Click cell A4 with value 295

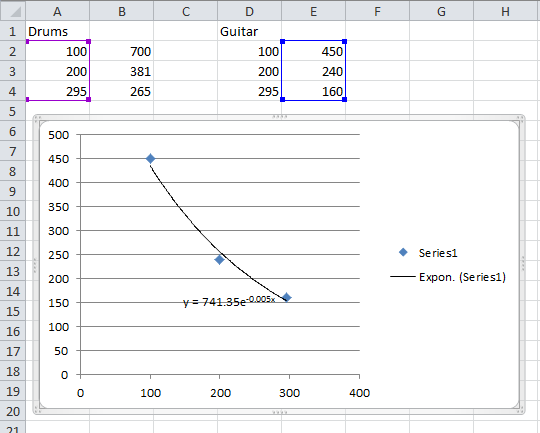coord(58,91)
